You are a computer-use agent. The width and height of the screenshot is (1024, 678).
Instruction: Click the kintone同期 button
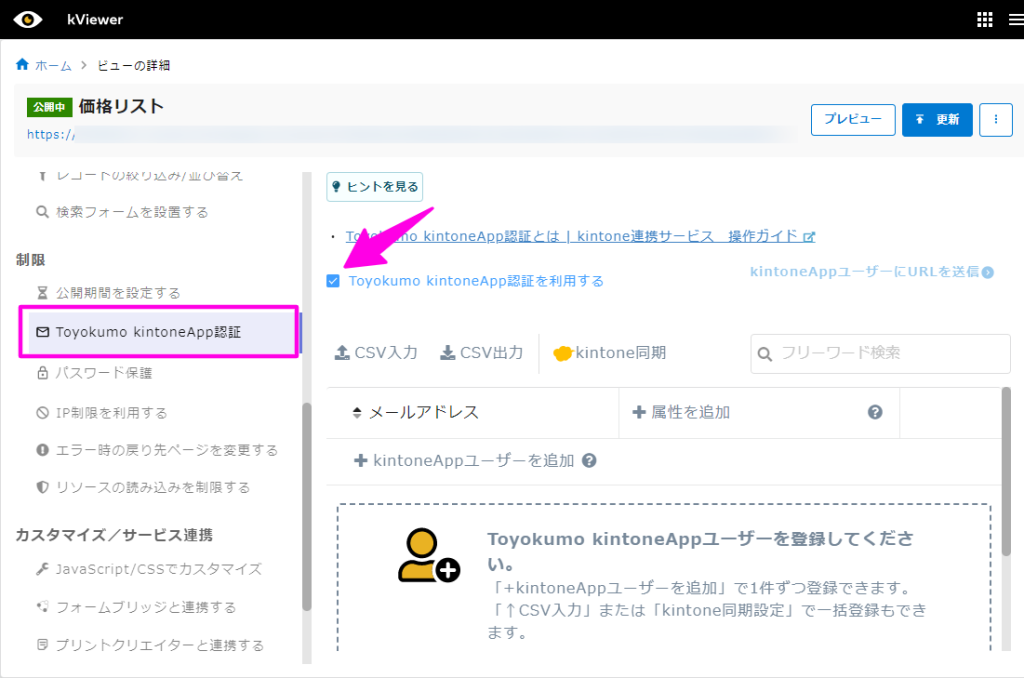click(x=609, y=353)
